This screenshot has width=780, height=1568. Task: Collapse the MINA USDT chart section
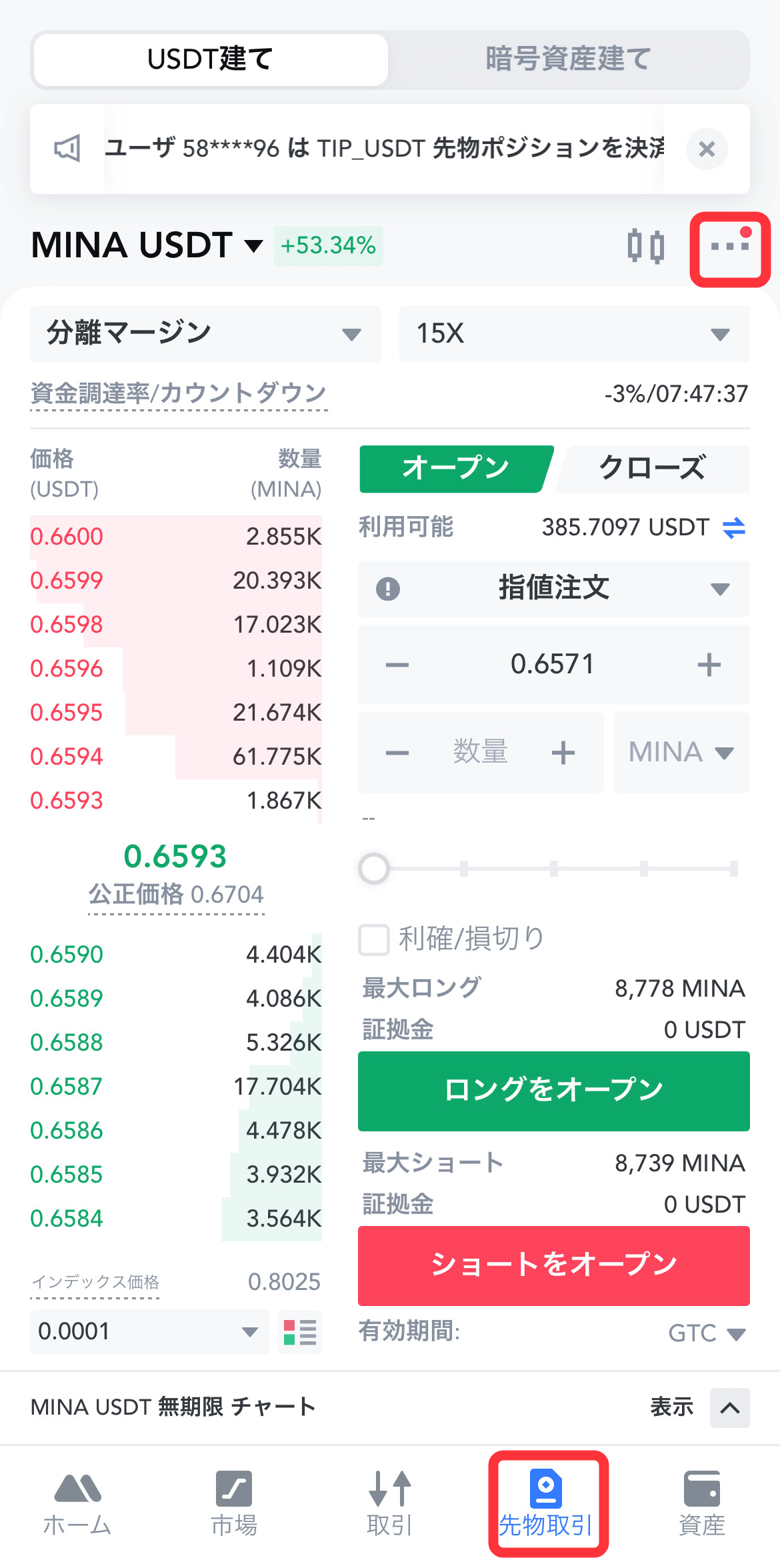click(729, 1407)
